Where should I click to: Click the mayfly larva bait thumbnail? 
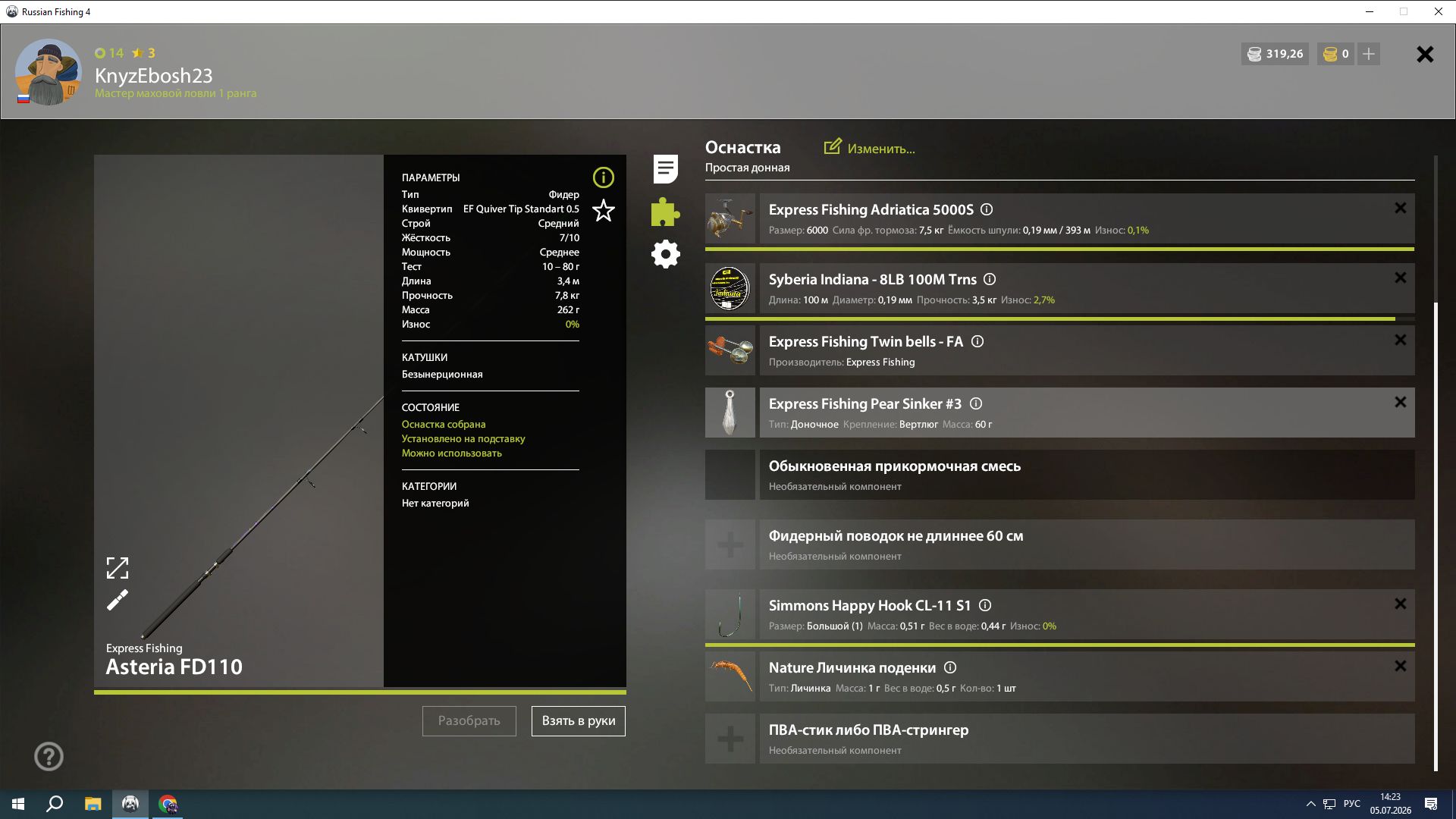tap(730, 676)
